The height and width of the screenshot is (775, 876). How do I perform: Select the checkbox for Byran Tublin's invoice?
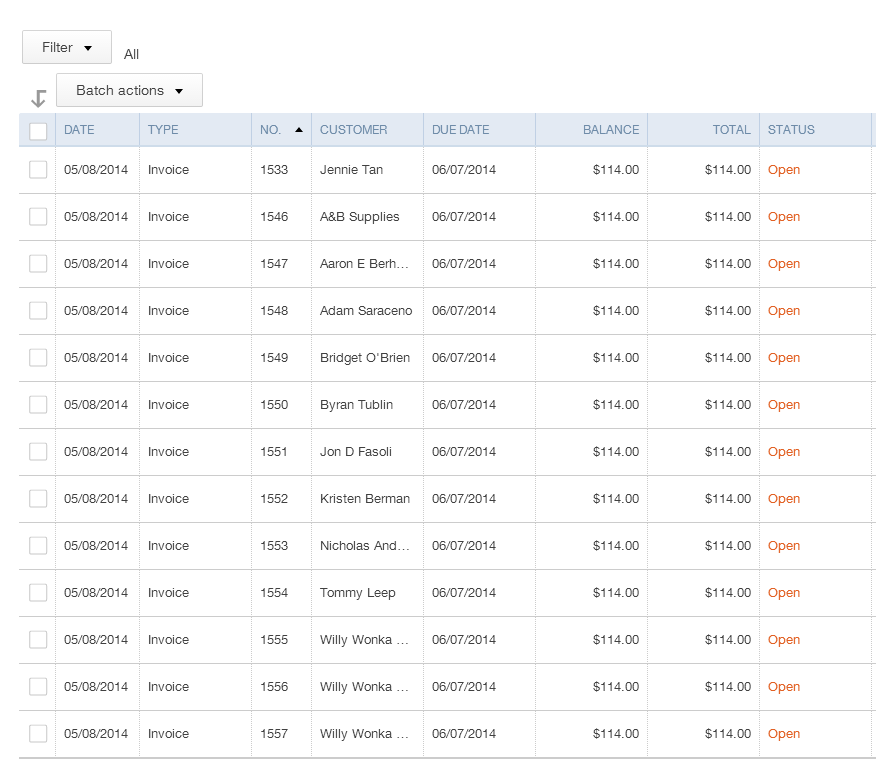click(38, 405)
